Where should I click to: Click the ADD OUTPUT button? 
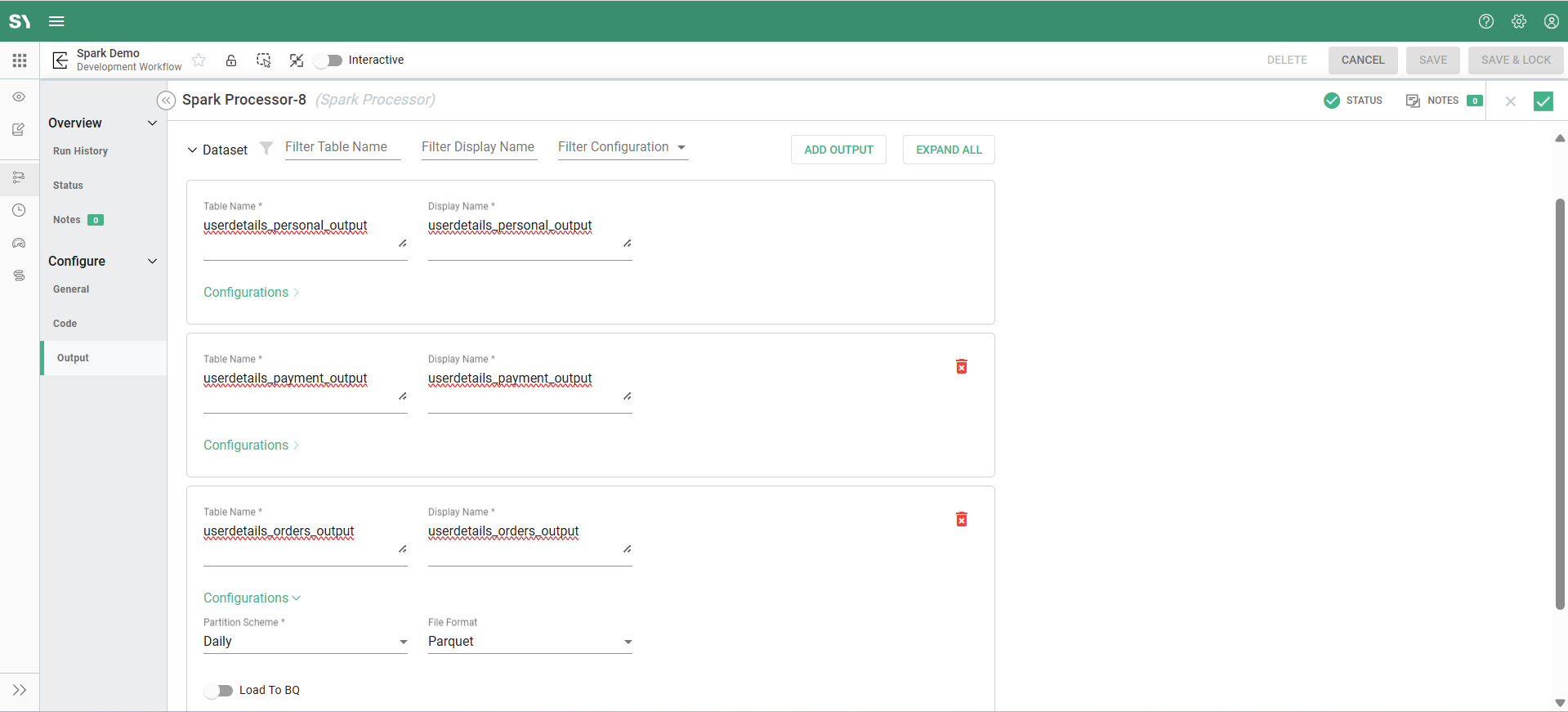pyautogui.click(x=838, y=150)
